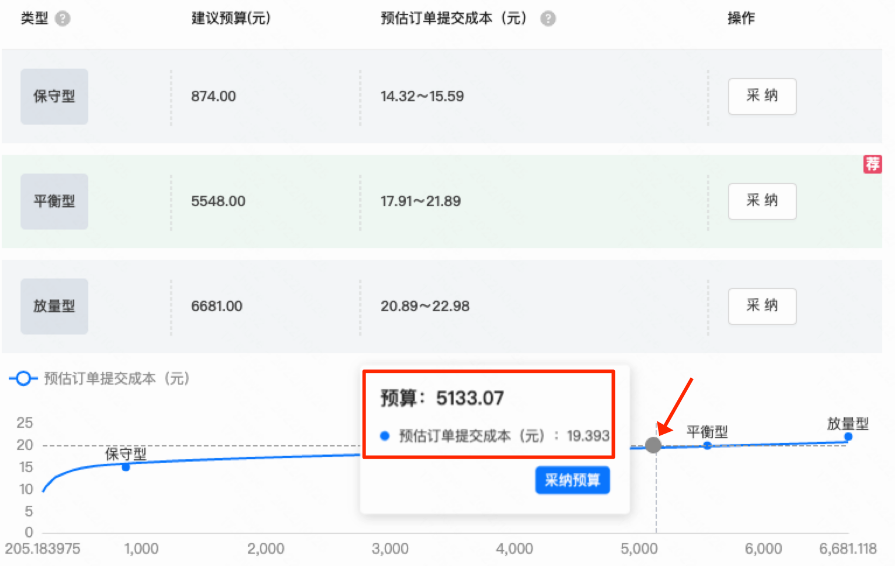Click the gray hover marker on the curve
This screenshot has width=895, height=566.
pyautogui.click(x=653, y=445)
